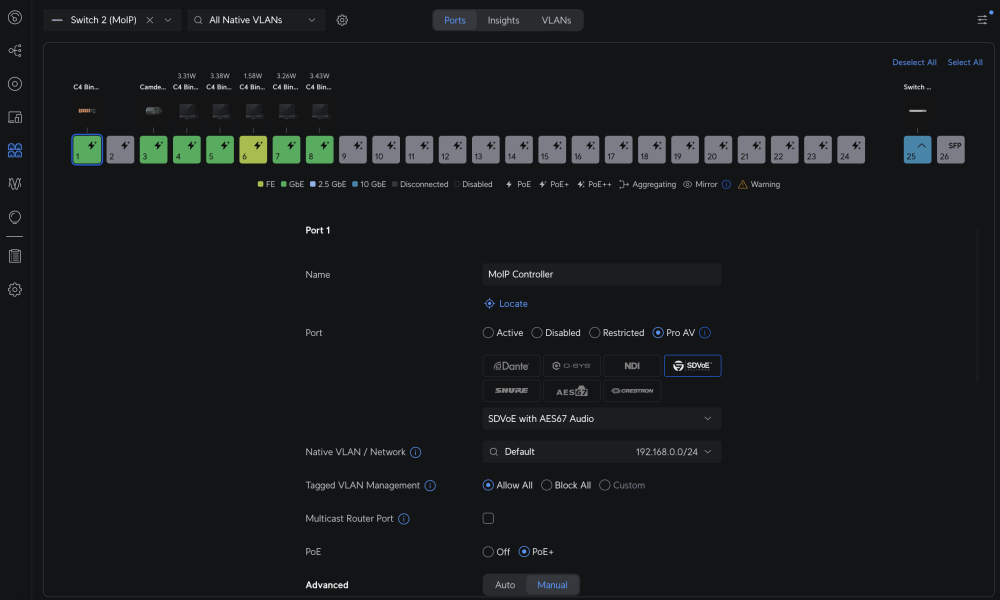The image size is (1000, 600).
Task: Click the Locate link
Action: point(506,304)
